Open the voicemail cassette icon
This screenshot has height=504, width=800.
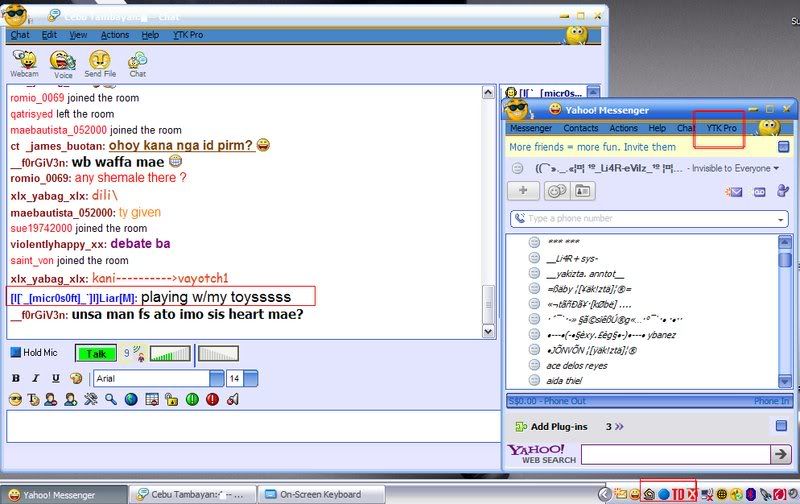pos(759,192)
